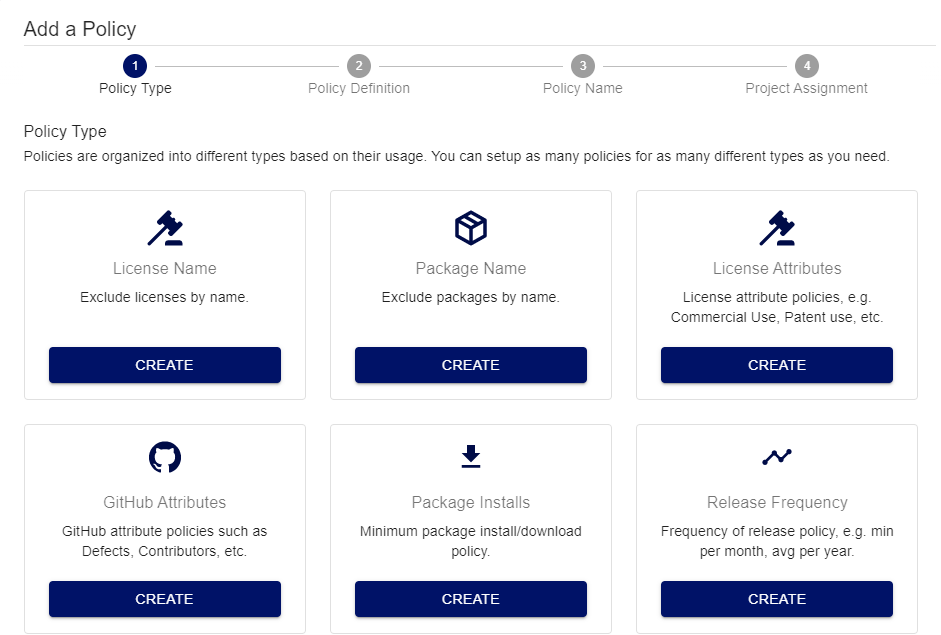Create a Package Name policy
The height and width of the screenshot is (635, 941).
click(471, 365)
